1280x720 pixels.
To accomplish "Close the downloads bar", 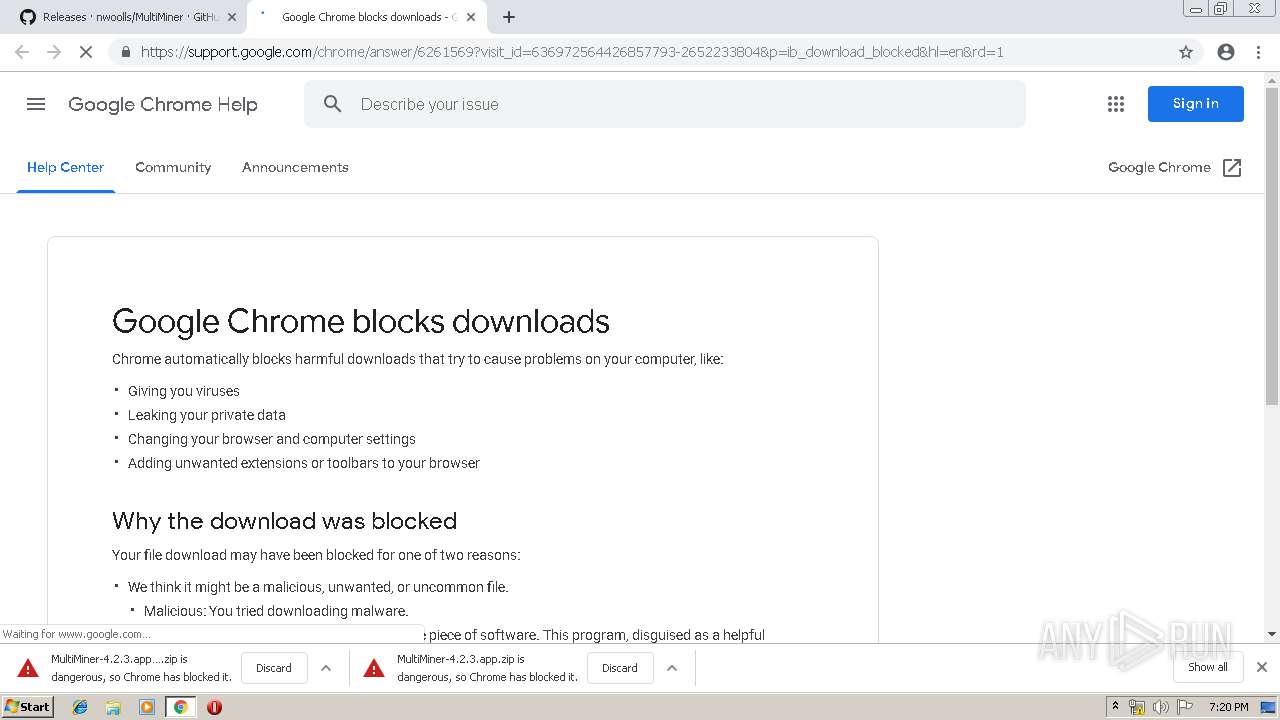I will [x=1262, y=667].
